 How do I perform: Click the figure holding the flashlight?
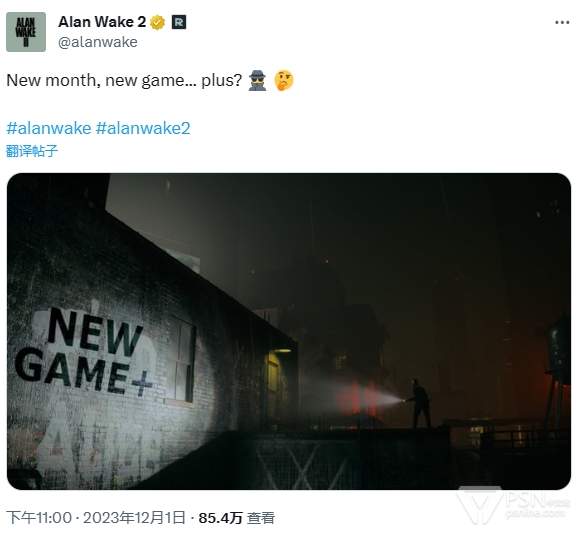point(419,403)
